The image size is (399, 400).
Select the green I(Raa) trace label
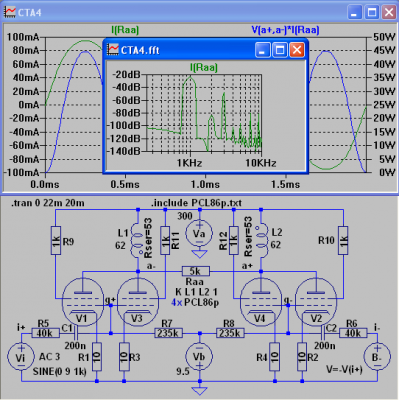tap(125, 30)
